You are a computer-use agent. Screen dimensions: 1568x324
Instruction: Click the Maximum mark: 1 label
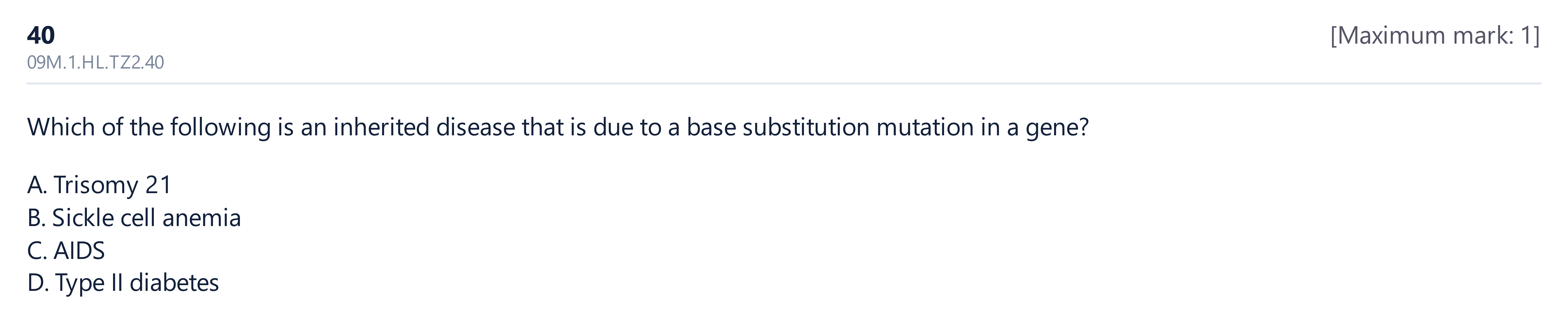(x=1435, y=36)
